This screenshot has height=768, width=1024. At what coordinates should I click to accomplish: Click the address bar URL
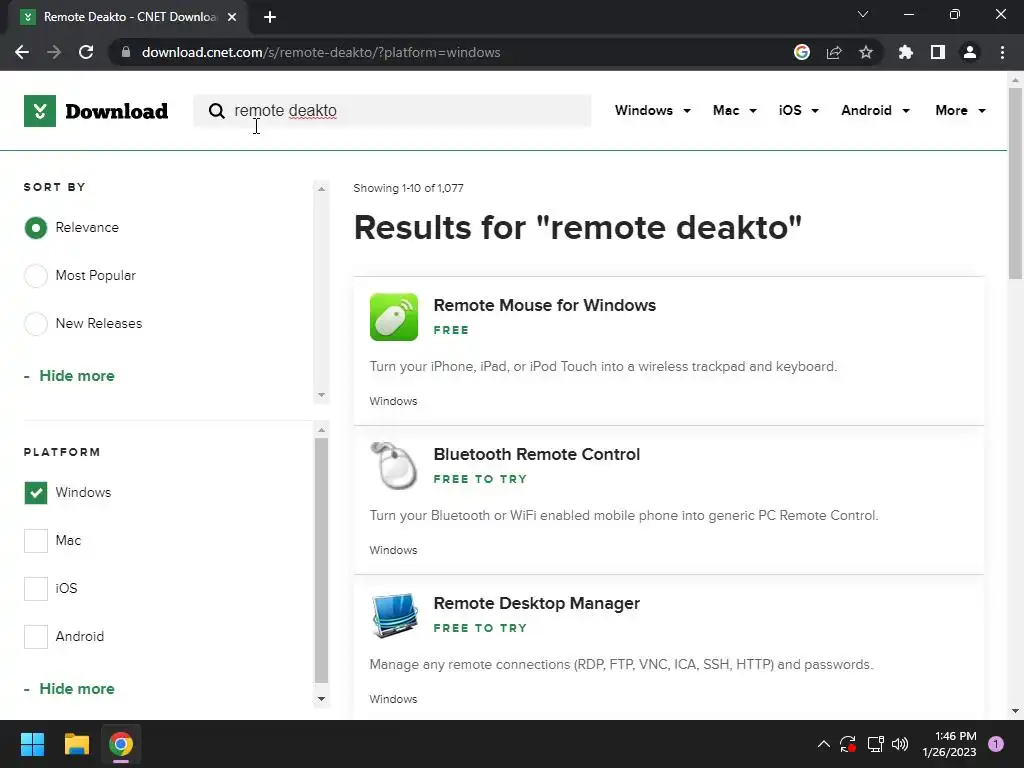click(x=321, y=52)
